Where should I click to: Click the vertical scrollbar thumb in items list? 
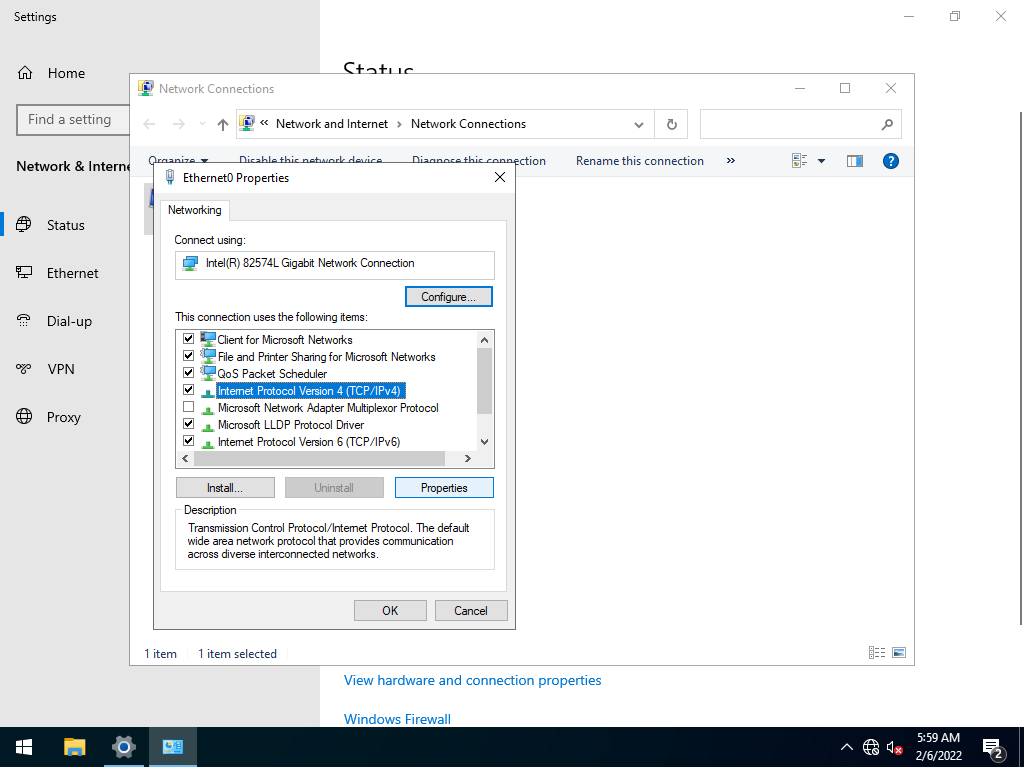pyautogui.click(x=484, y=381)
